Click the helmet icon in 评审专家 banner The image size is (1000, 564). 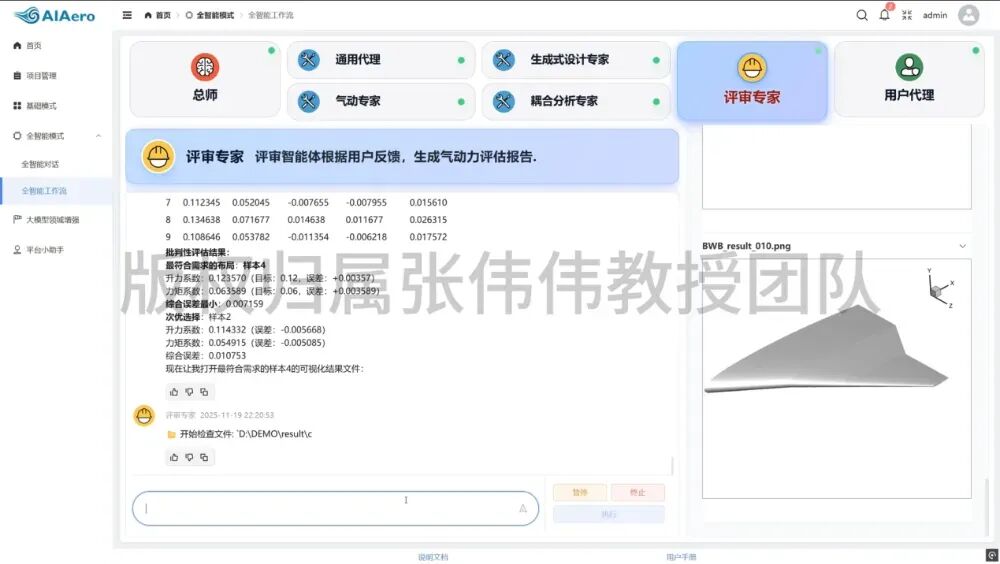pyautogui.click(x=158, y=156)
